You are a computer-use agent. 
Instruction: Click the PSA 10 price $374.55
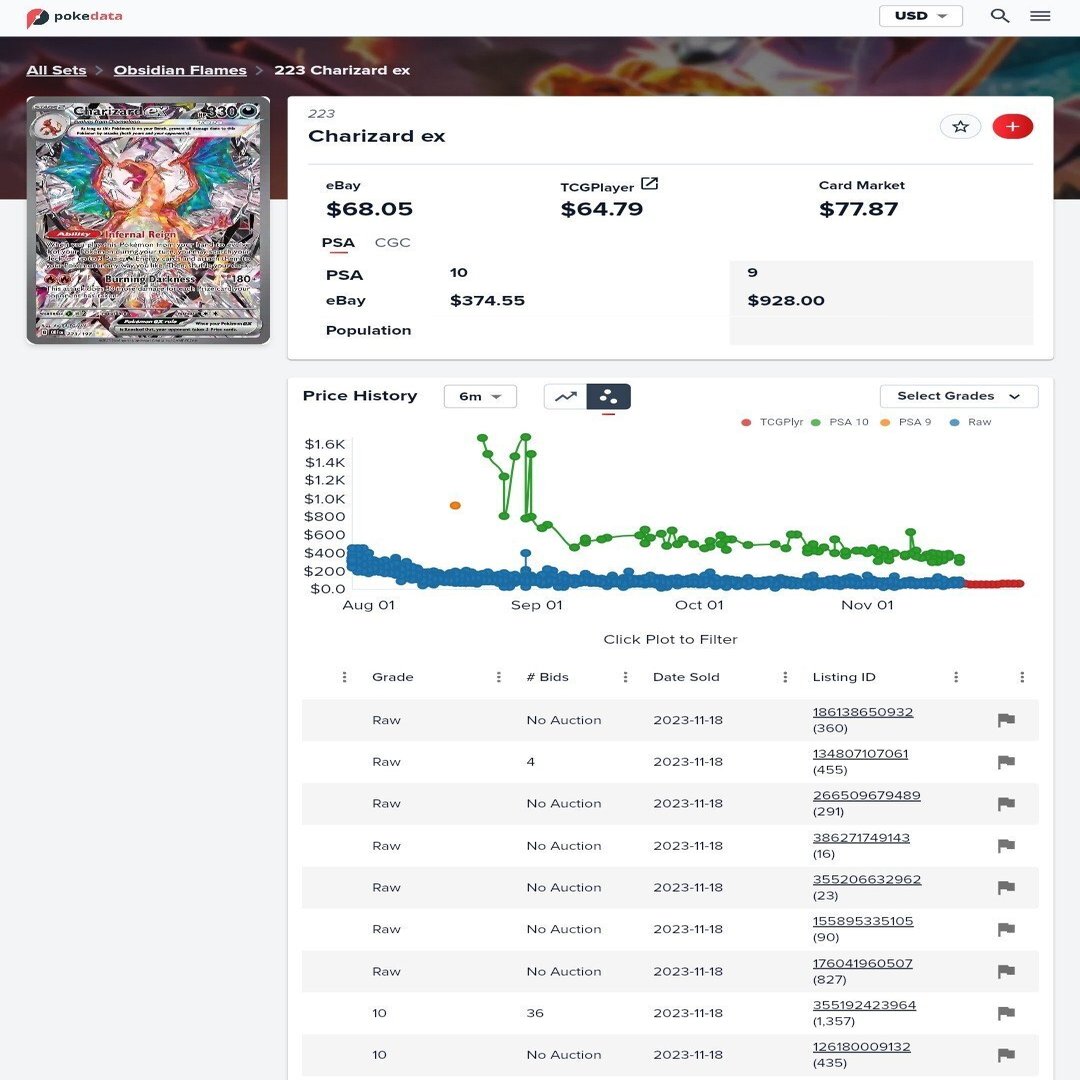487,300
